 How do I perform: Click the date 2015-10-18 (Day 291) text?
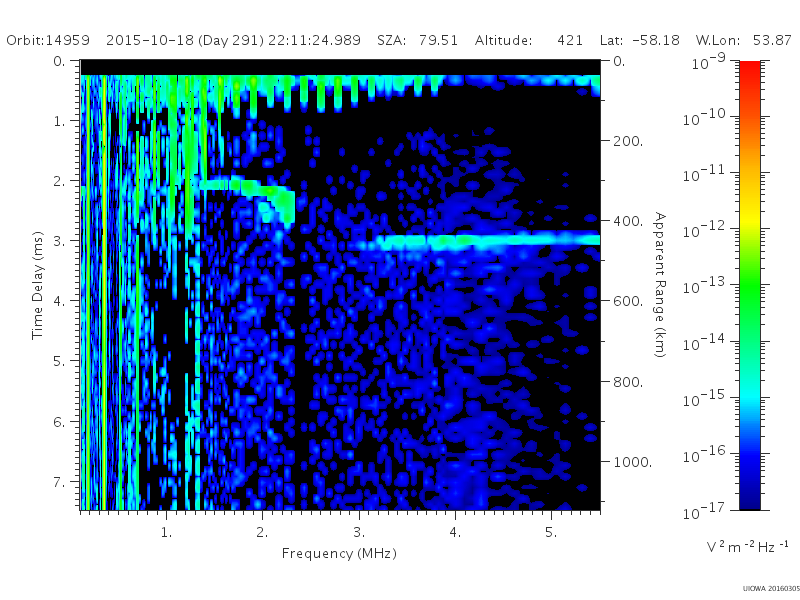(x=185, y=40)
